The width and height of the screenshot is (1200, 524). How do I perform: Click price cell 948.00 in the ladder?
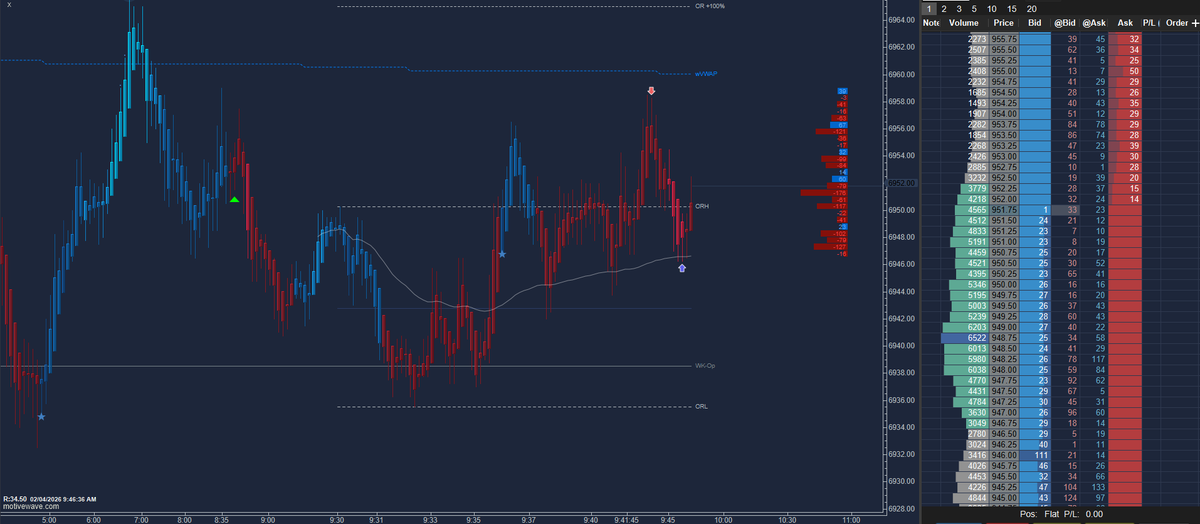pyautogui.click(x=1005, y=370)
